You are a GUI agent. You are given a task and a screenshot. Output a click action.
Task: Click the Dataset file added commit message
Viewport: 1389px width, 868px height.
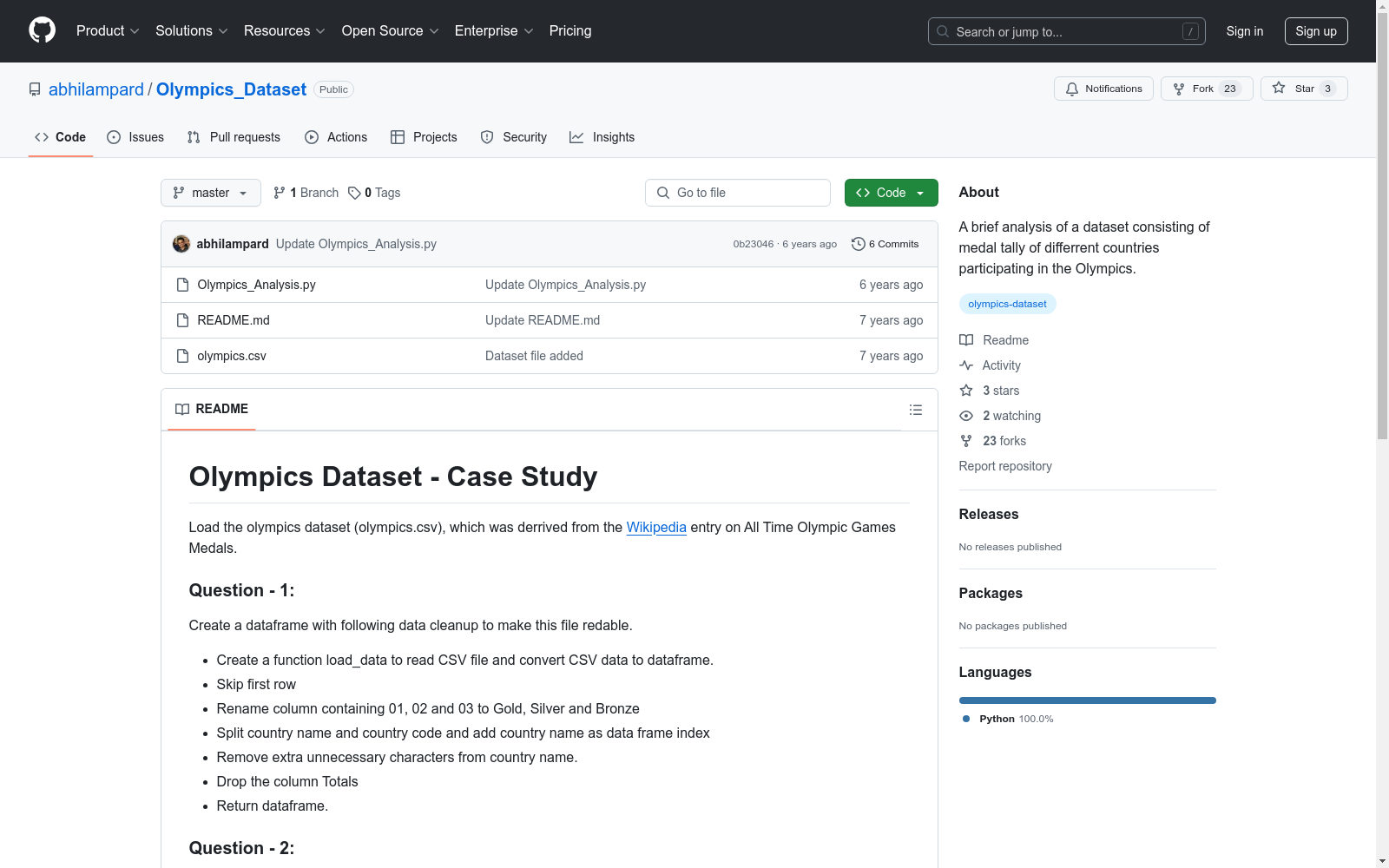pos(534,356)
